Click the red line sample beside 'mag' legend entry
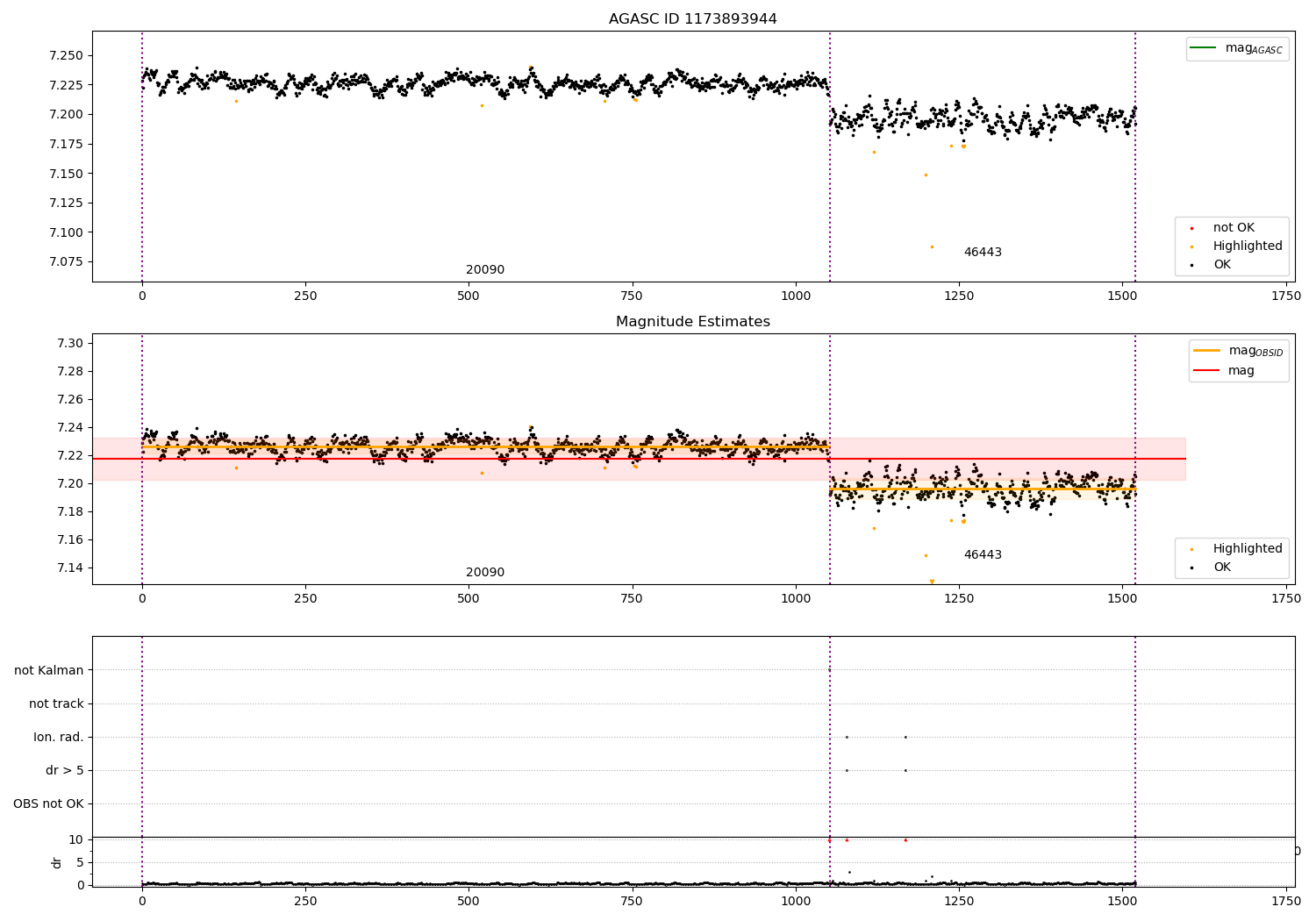 (x=1206, y=370)
